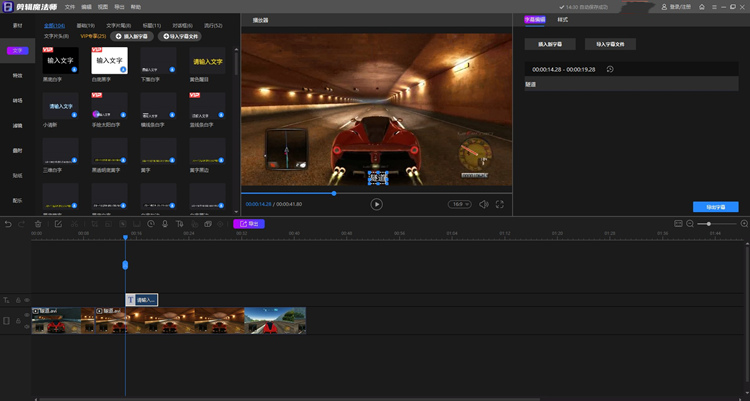Click the purple 导出 export button
This screenshot has width=750, height=401.
pyautogui.click(x=249, y=223)
